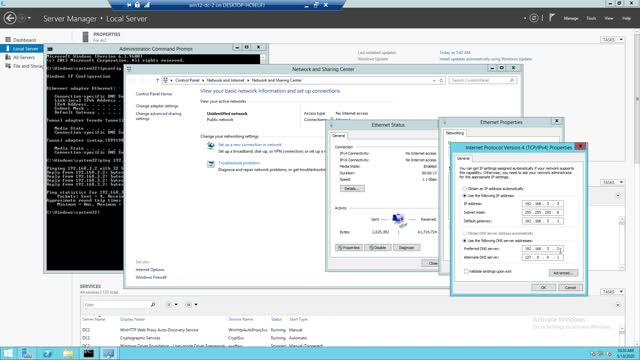Click the Search Control Panel field
This screenshot has height=360, width=640.
click(482, 80)
